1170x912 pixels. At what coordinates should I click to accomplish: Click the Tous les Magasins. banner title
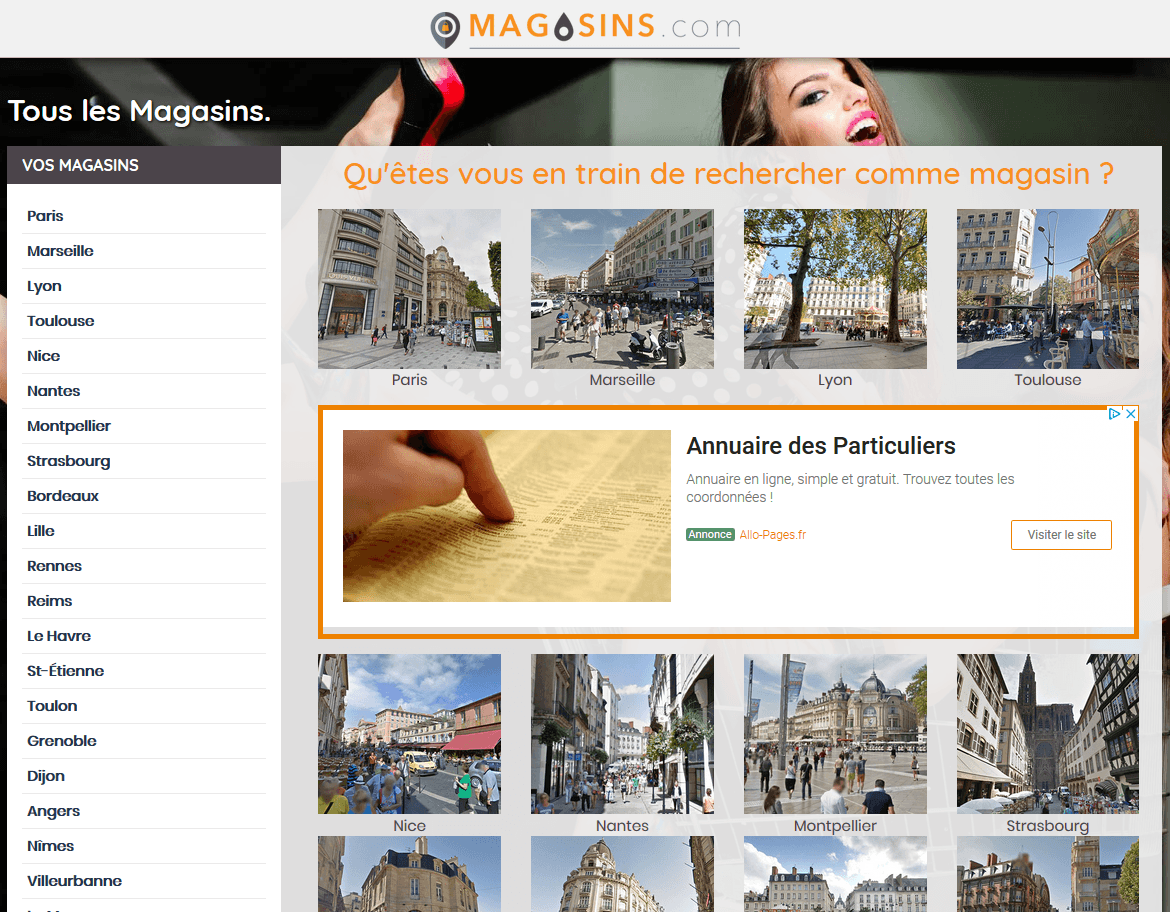(140, 111)
